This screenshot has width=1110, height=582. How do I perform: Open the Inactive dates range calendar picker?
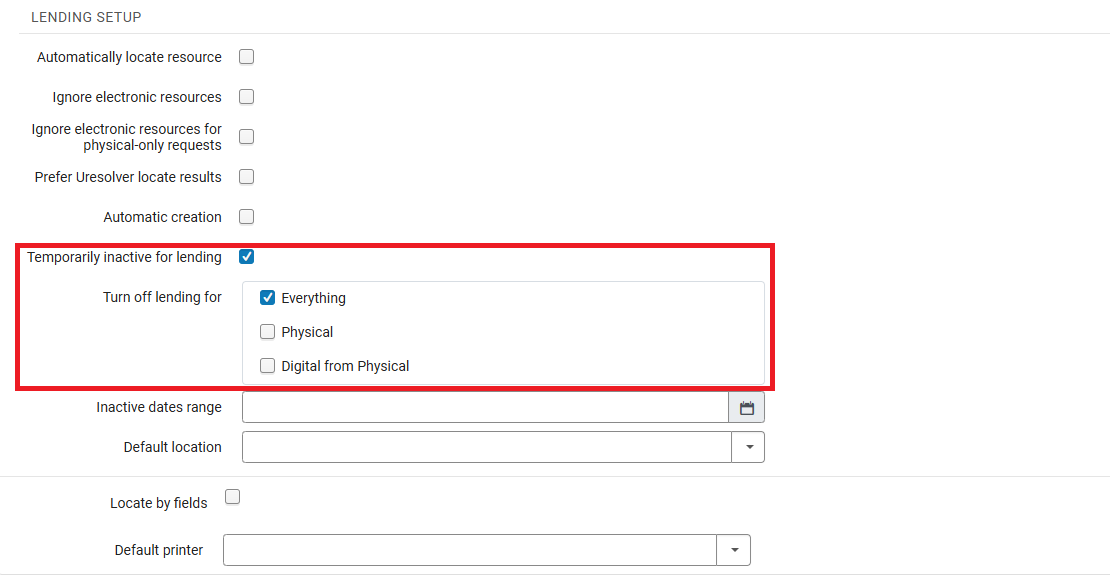pos(746,408)
